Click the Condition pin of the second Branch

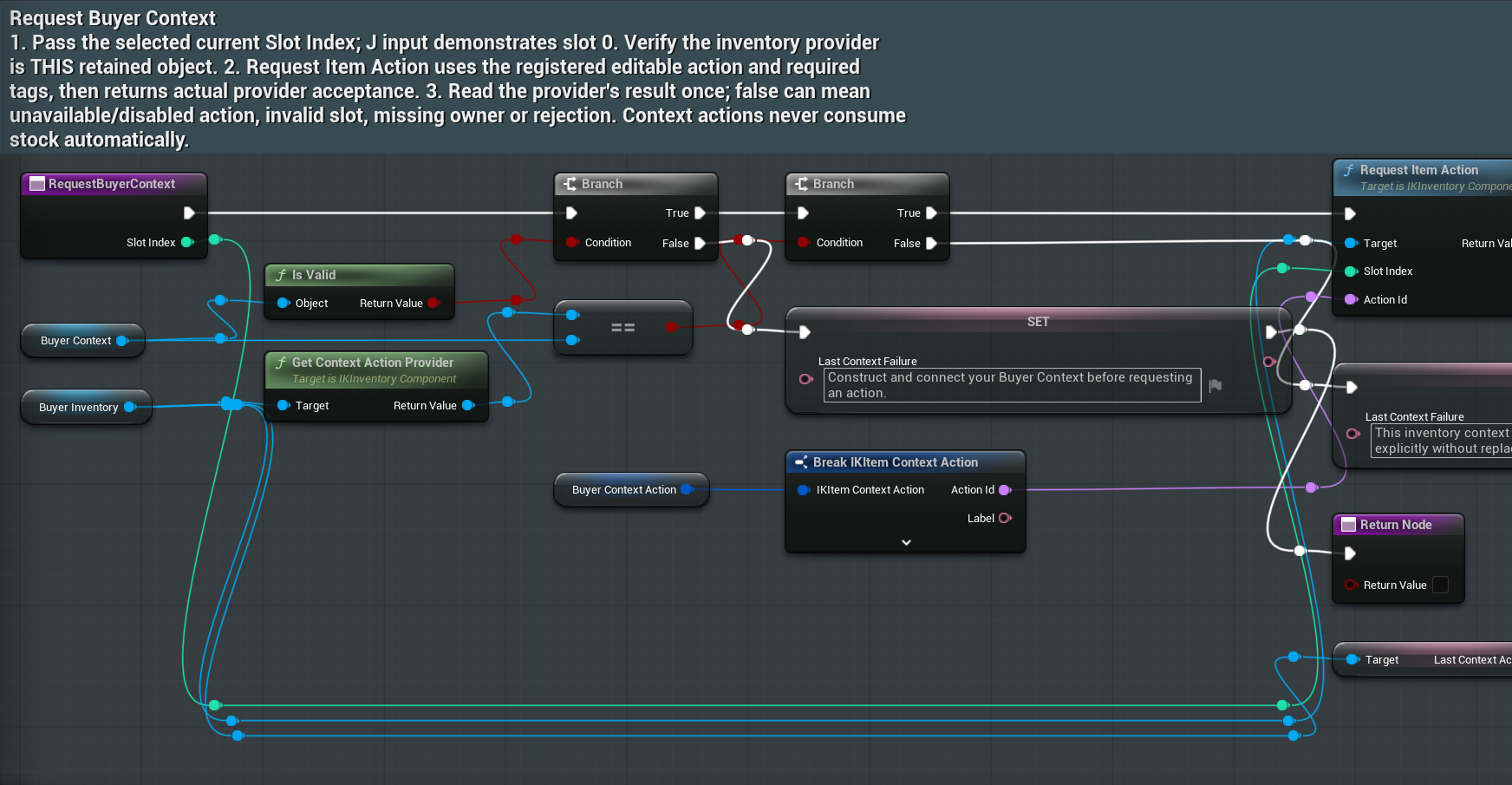[804, 243]
